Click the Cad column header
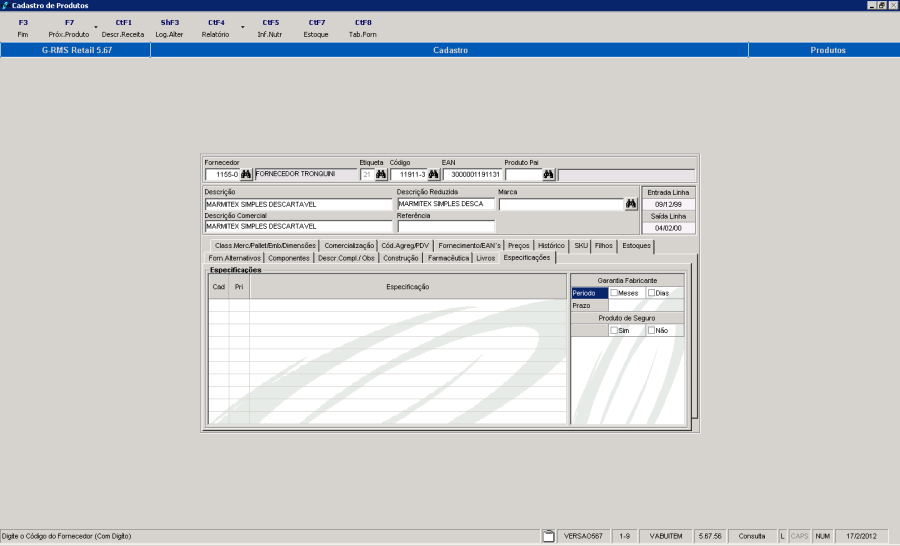 pos(219,286)
